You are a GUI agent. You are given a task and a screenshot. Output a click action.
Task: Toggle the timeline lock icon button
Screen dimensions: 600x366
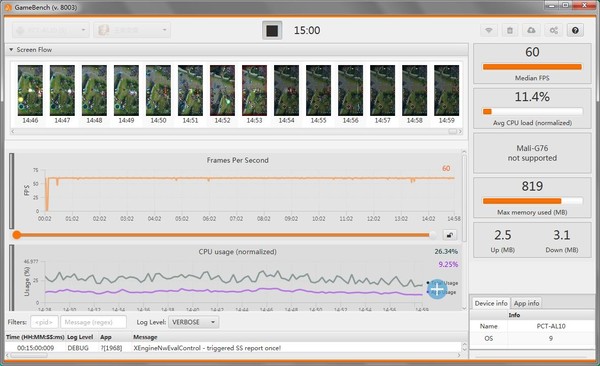click(x=450, y=235)
